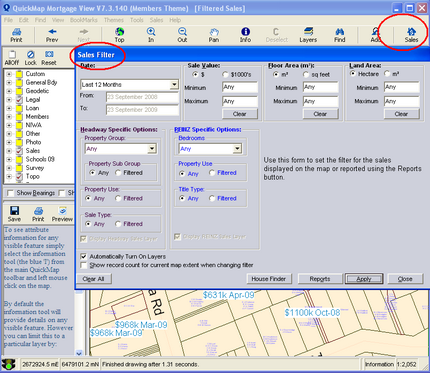Open the Property Group dropdown

152,148
